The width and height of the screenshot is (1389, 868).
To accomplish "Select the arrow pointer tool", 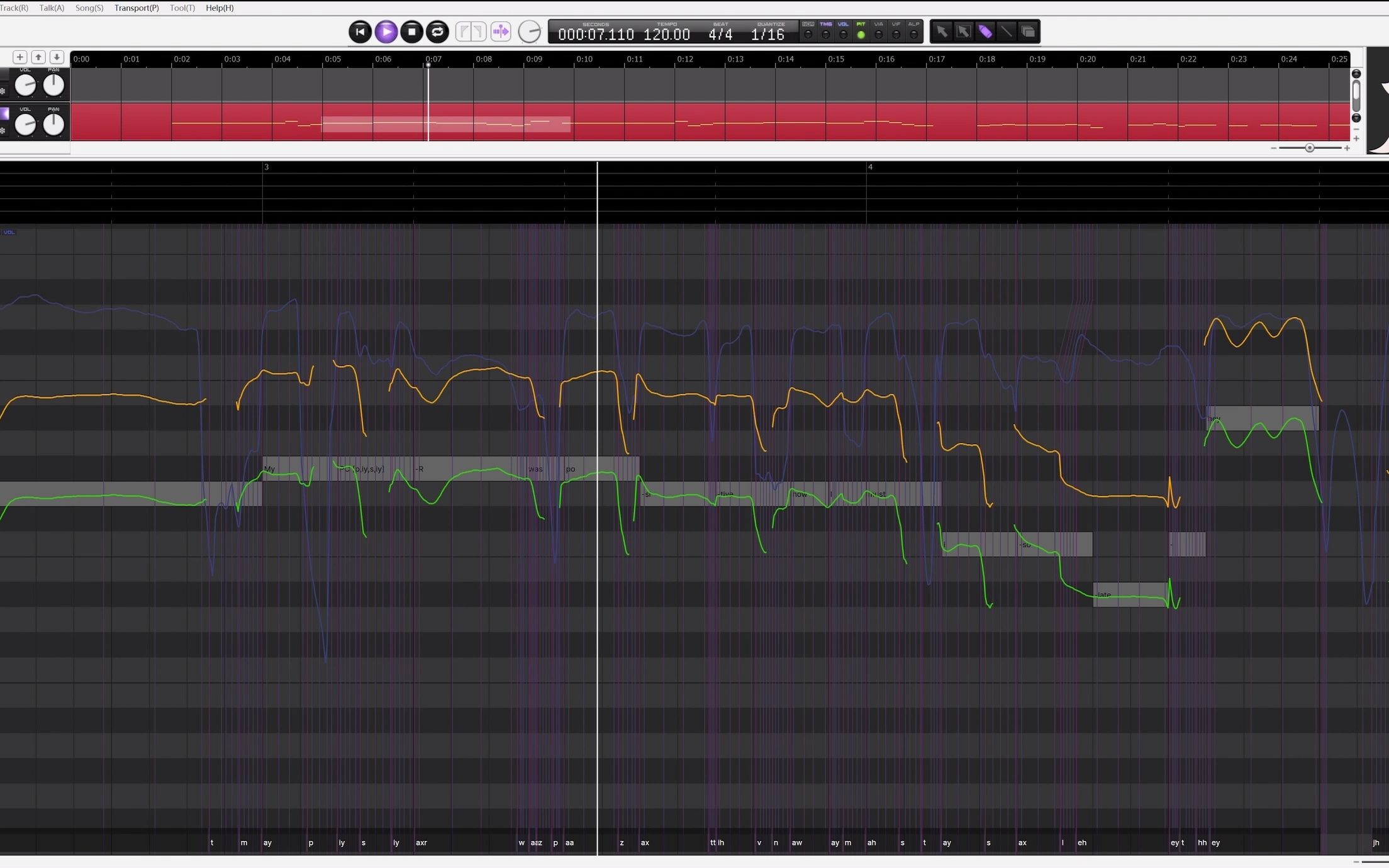I will pos(942,31).
